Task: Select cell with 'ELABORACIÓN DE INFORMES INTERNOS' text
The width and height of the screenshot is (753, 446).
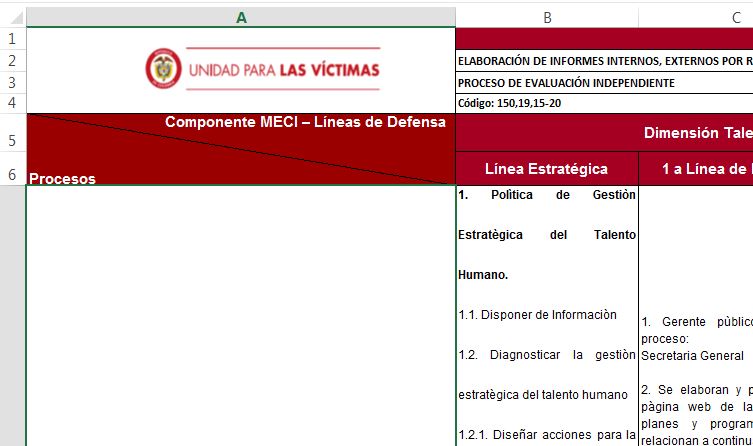Action: 605,61
